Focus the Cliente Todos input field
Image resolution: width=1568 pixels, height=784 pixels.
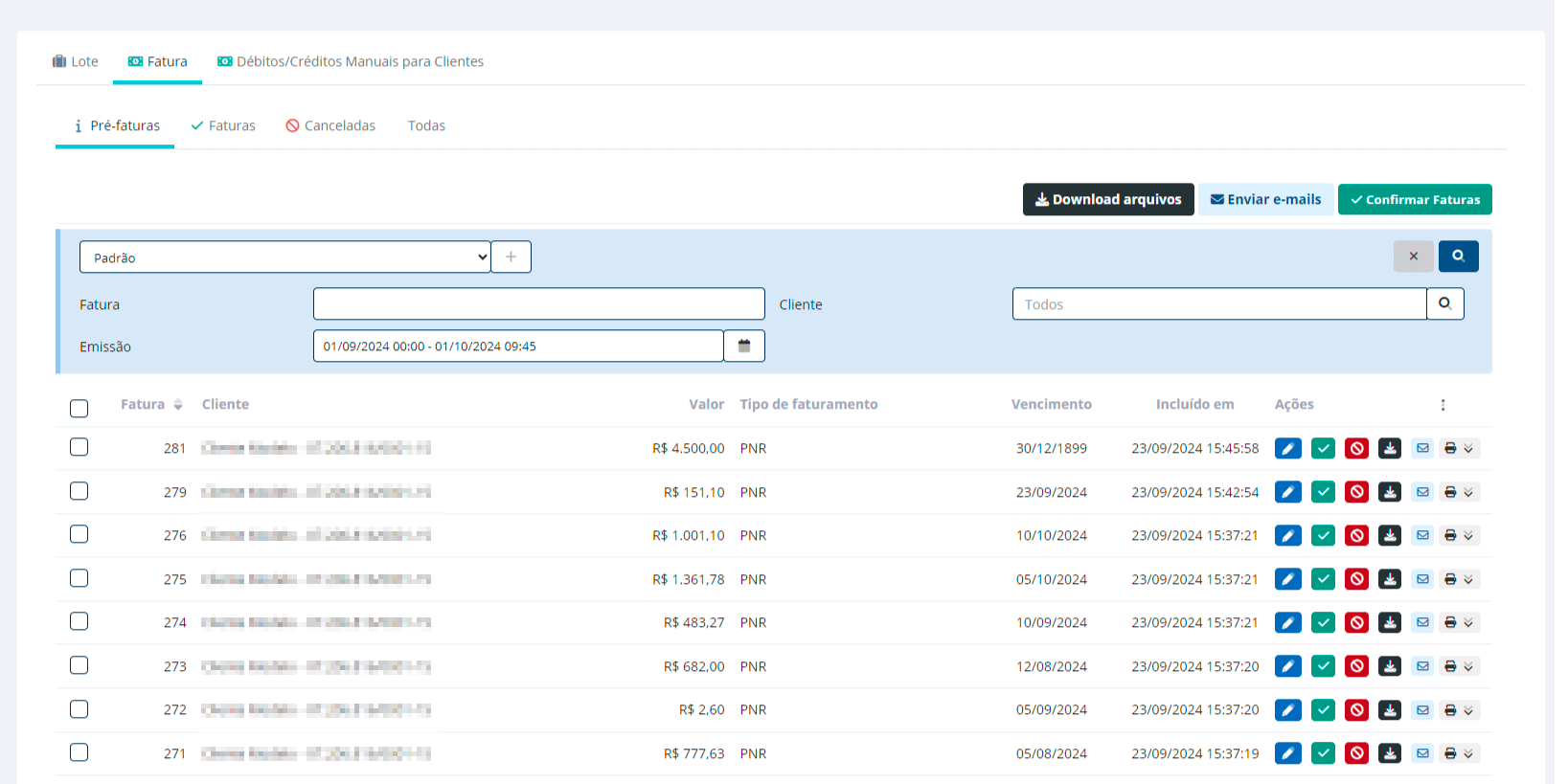click(x=1219, y=303)
